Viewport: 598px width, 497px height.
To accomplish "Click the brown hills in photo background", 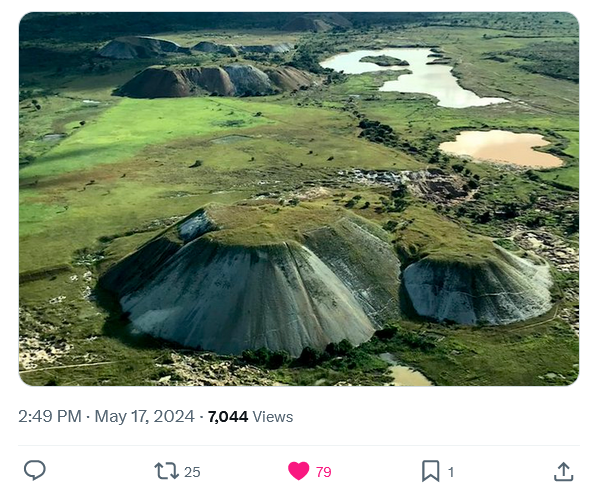I will click(215, 81).
